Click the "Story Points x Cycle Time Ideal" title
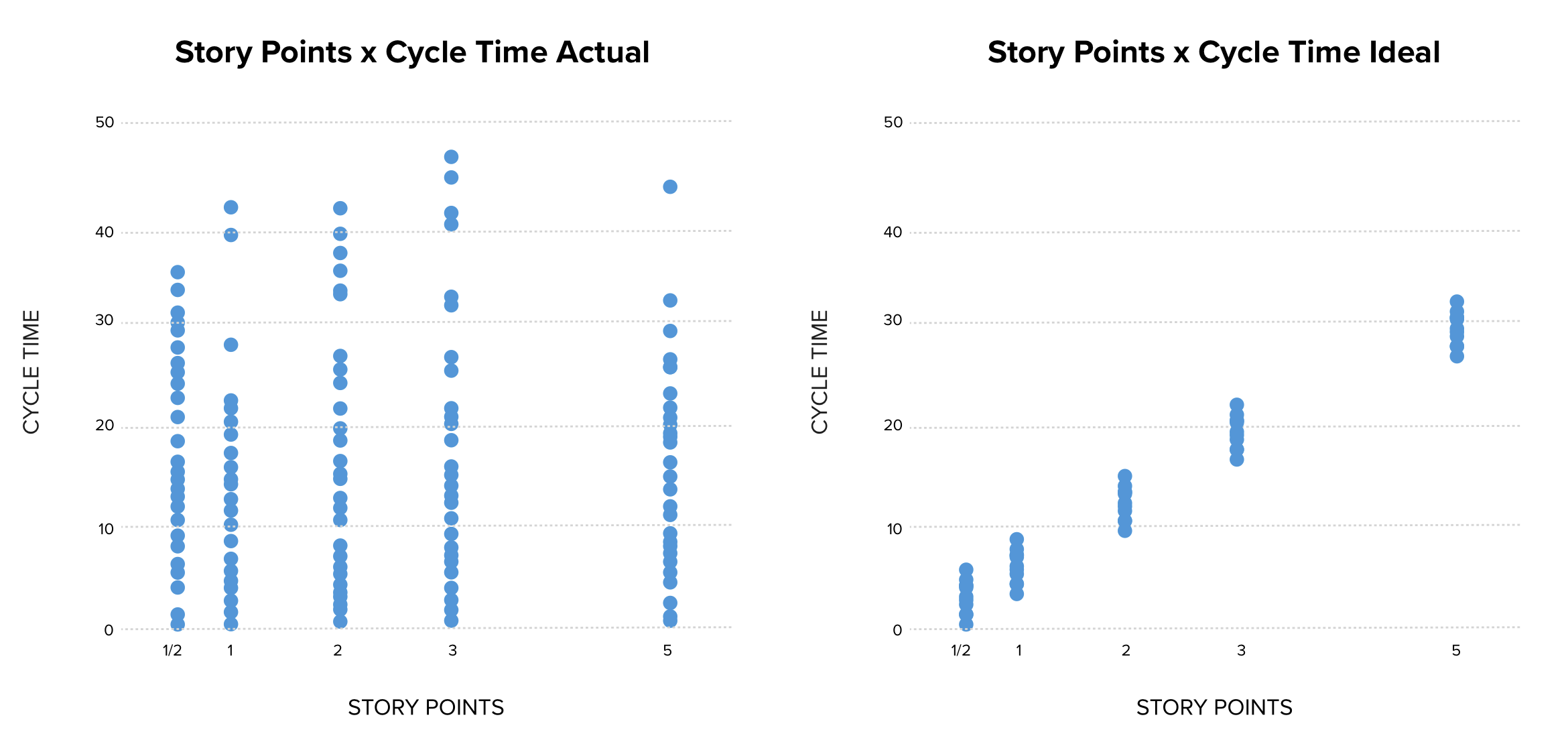This screenshot has height=740, width=1568. tap(1214, 52)
